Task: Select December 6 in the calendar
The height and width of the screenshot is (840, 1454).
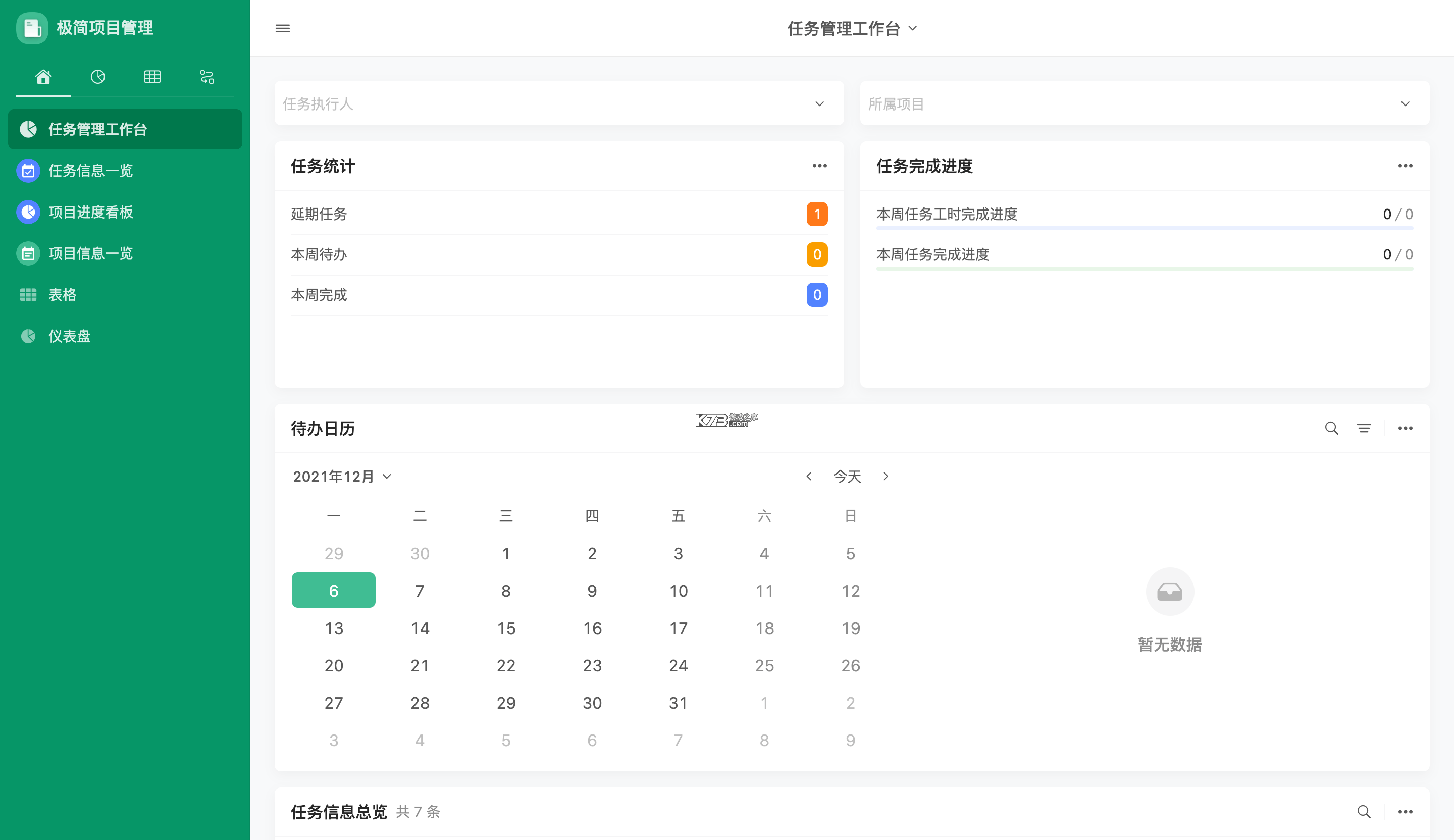Action: coord(334,591)
